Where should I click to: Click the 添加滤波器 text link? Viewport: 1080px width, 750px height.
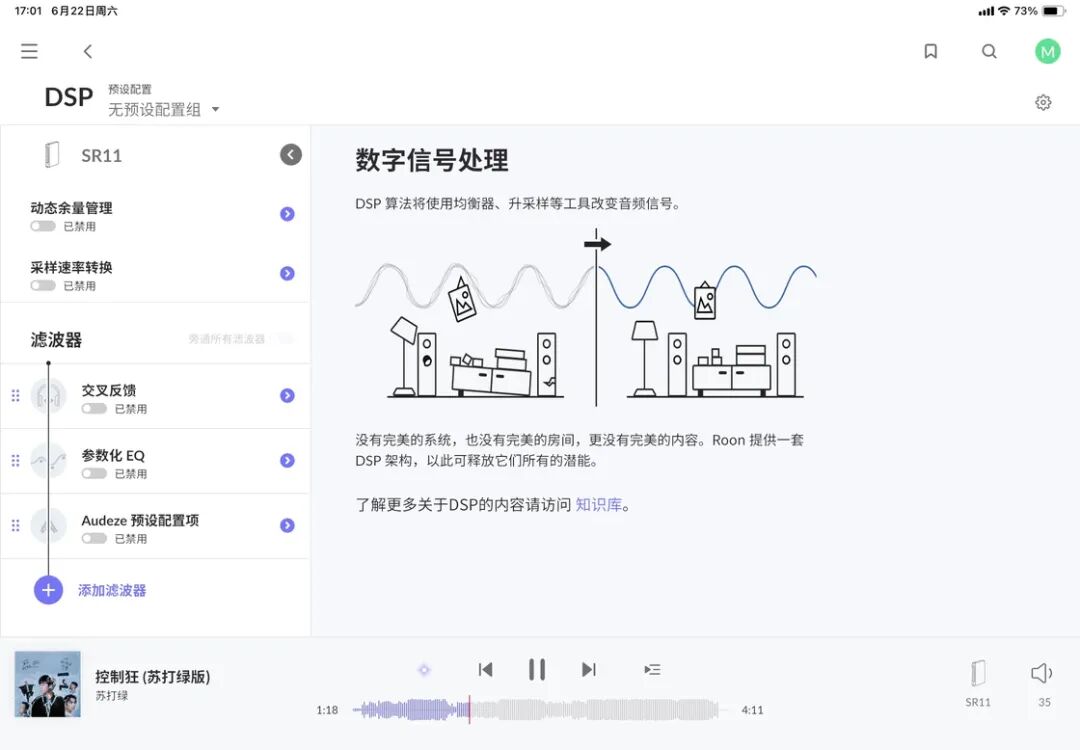point(112,590)
